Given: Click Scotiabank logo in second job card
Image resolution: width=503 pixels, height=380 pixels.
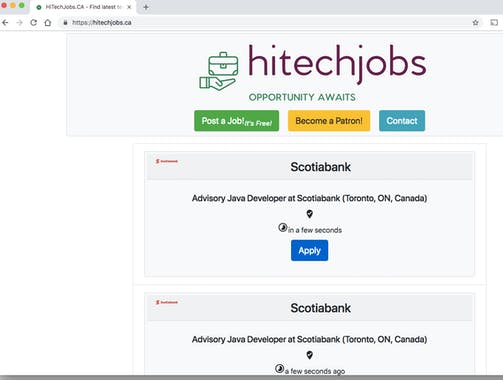Looking at the screenshot, I should (x=167, y=302).
